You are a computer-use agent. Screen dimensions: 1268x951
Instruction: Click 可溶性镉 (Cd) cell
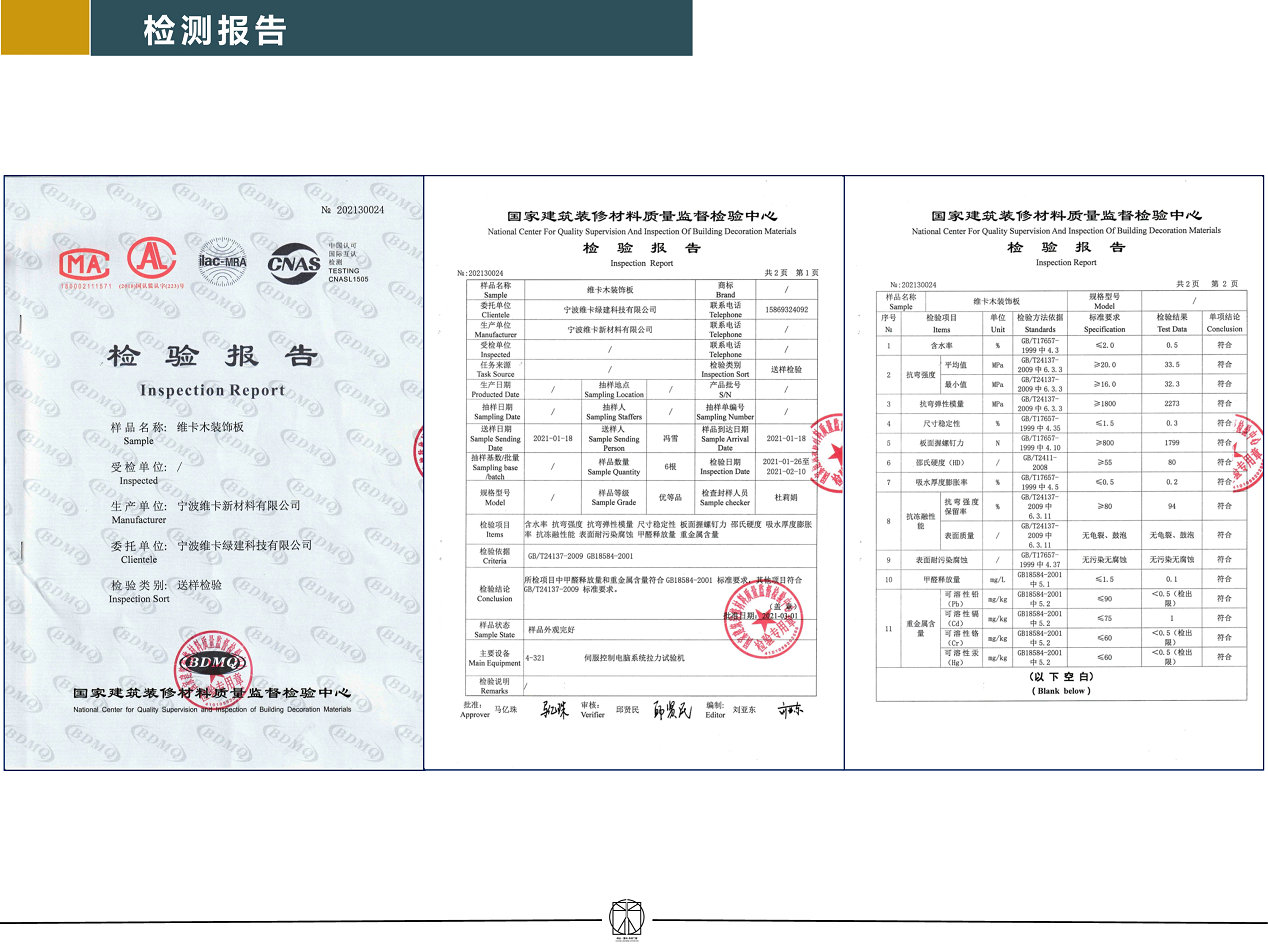pyautogui.click(x=964, y=617)
